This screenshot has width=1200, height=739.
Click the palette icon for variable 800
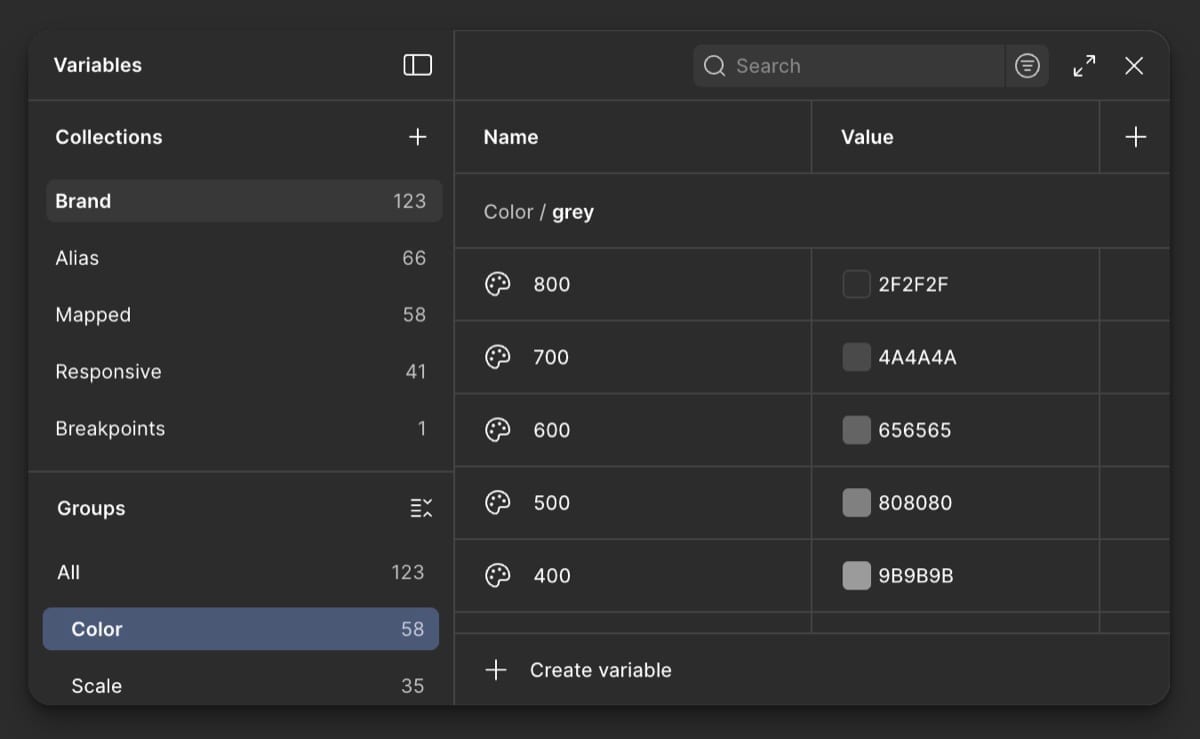click(497, 284)
